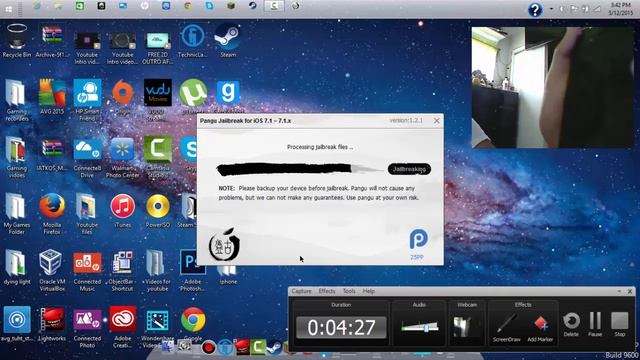Click the Pangu jailbreak progress bar
Viewport: 640px width, 360px height.
click(300, 169)
